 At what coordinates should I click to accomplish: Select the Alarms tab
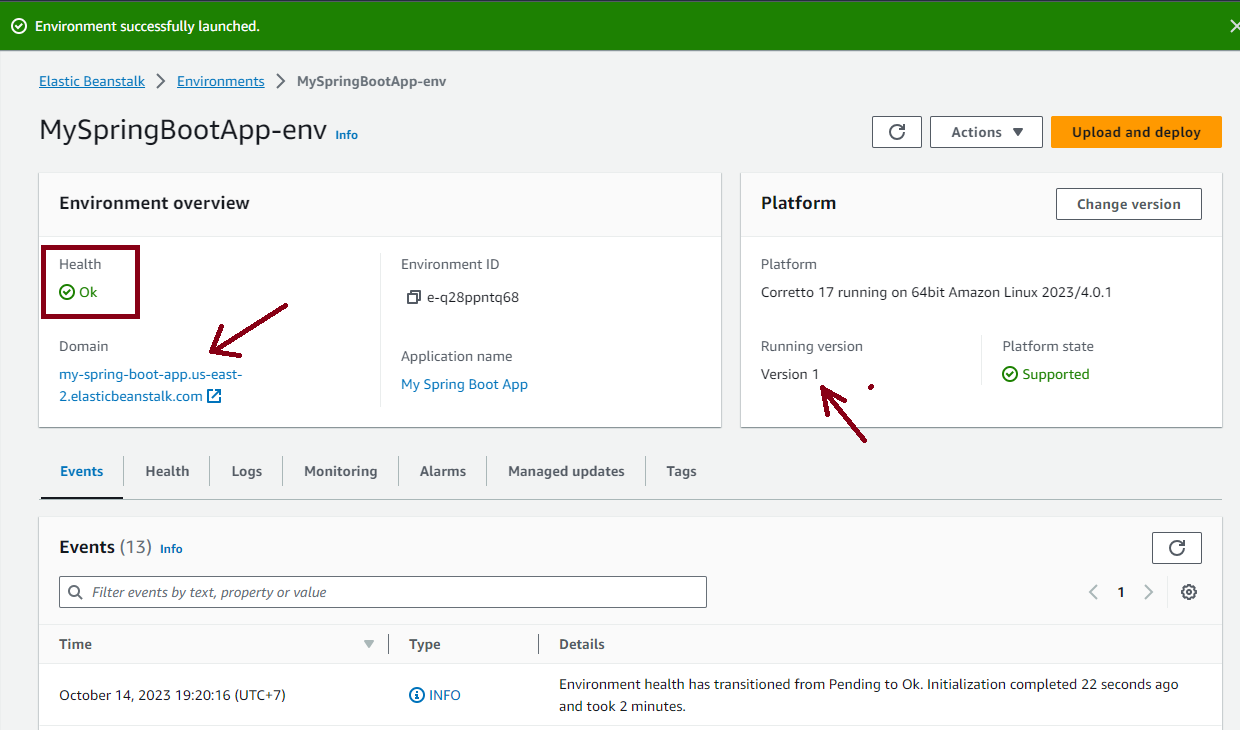click(443, 471)
